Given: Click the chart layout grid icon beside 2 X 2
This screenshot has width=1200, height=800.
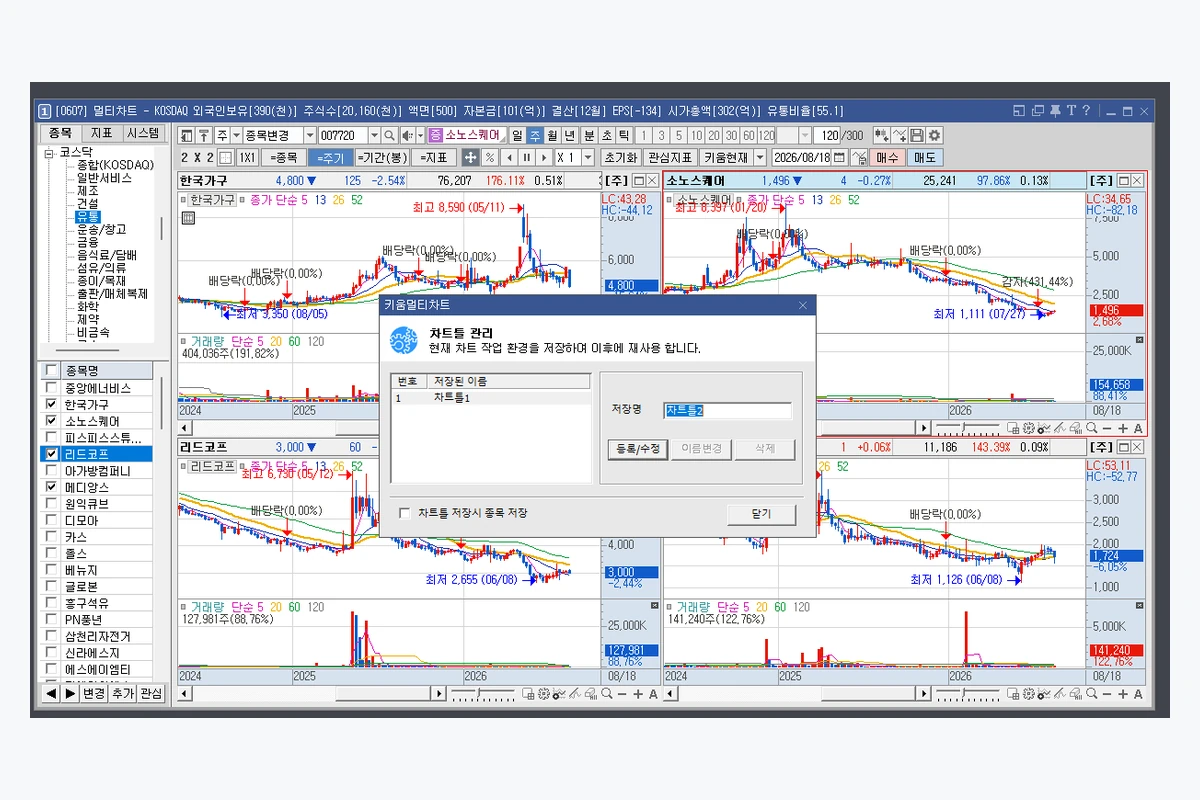Looking at the screenshot, I should tap(224, 157).
